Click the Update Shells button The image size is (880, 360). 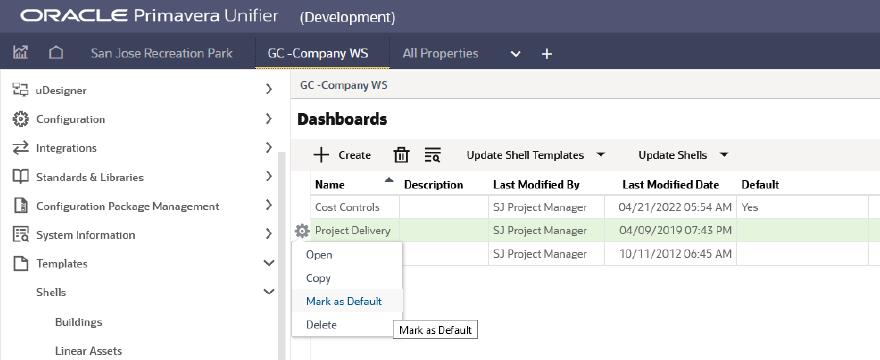pos(672,155)
